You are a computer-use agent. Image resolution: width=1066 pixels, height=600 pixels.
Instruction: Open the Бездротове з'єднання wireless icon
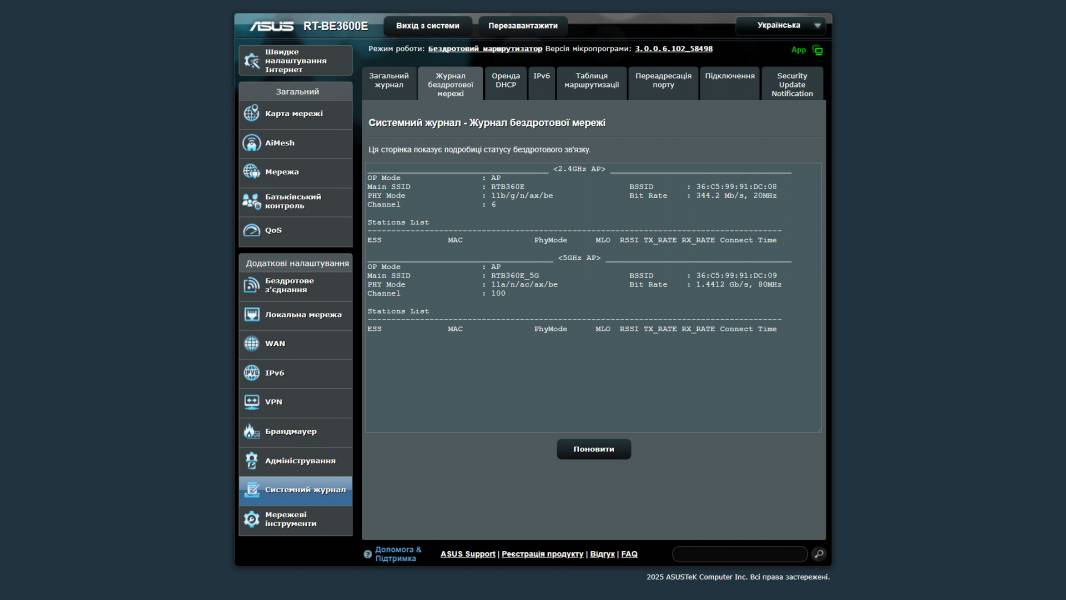pyautogui.click(x=252, y=285)
